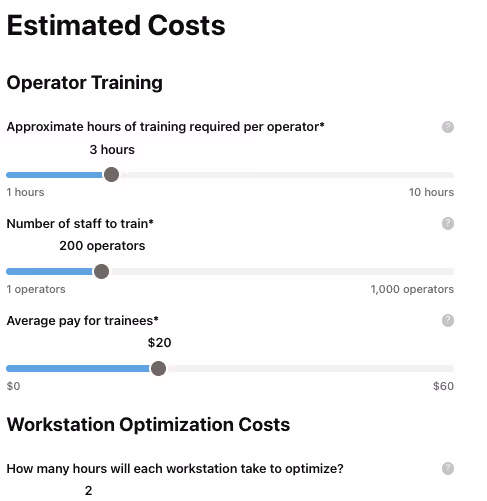Click blue filled portion of staff slider
Image resolution: width=487 pixels, height=501 pixels.
(50, 272)
